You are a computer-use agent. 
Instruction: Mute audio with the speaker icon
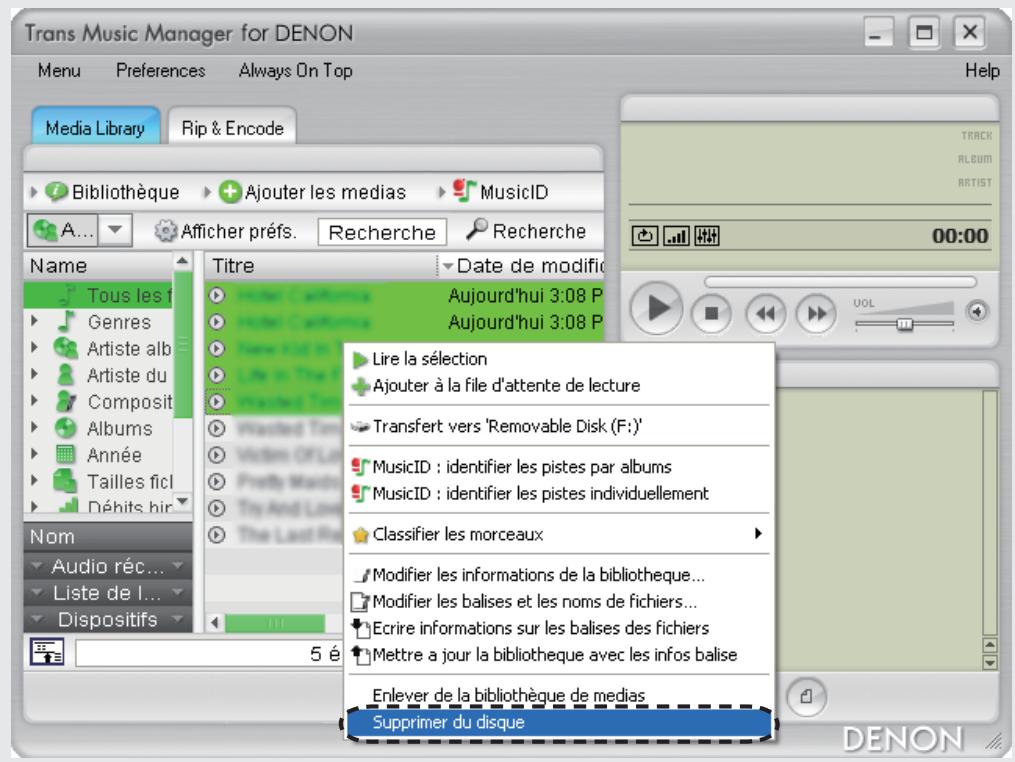pos(977,311)
